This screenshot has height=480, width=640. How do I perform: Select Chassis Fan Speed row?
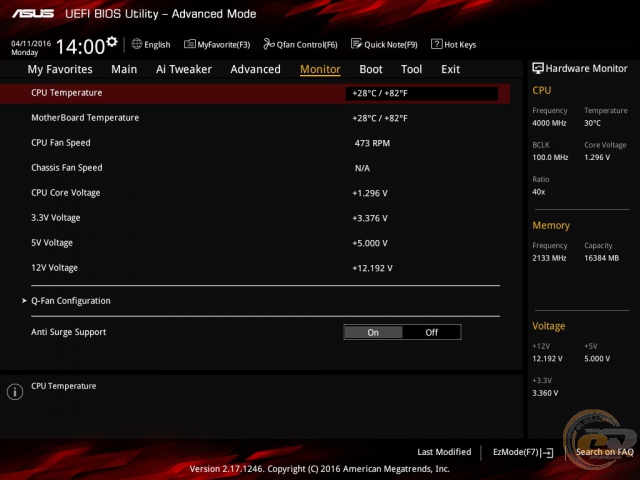coord(255,168)
